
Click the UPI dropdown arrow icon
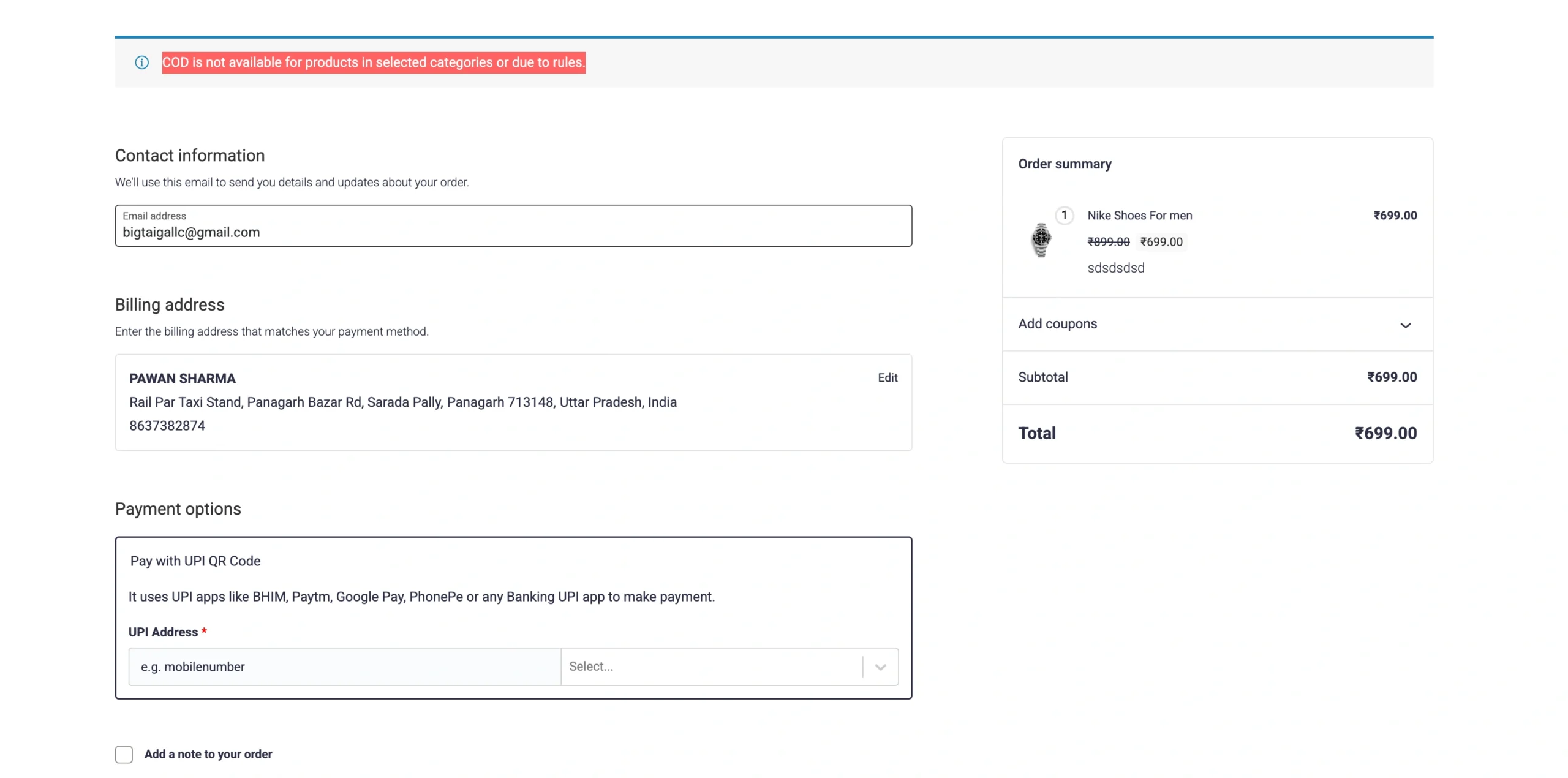880,667
